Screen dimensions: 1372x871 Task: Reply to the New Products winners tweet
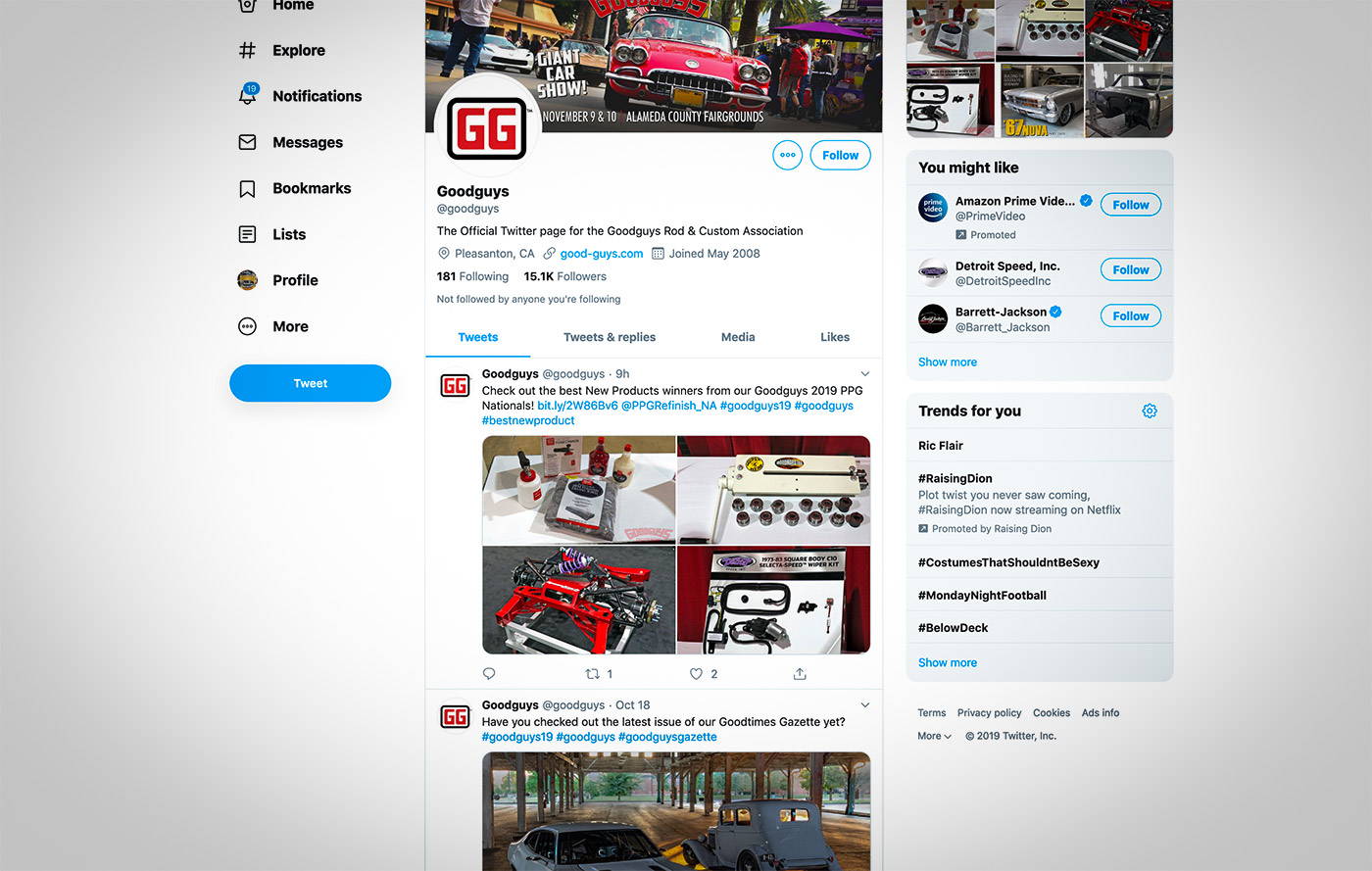489,673
